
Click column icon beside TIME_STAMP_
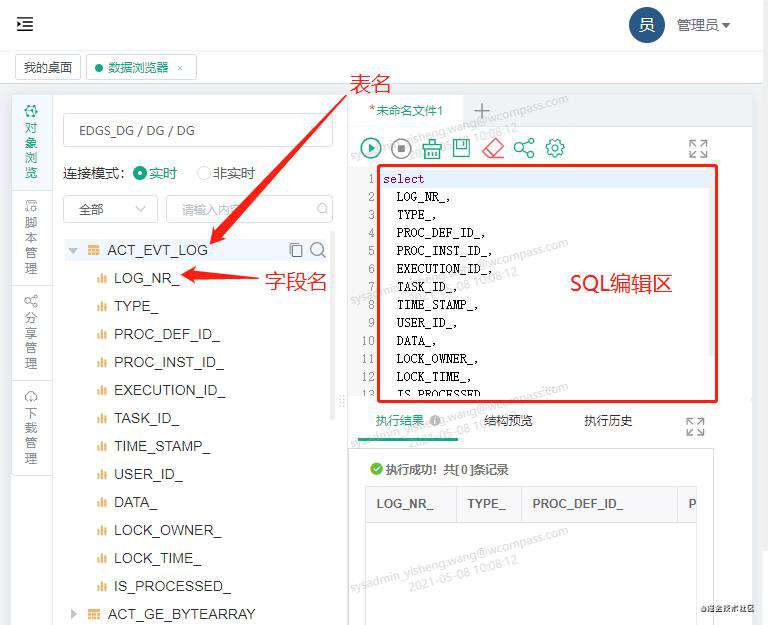pos(102,446)
